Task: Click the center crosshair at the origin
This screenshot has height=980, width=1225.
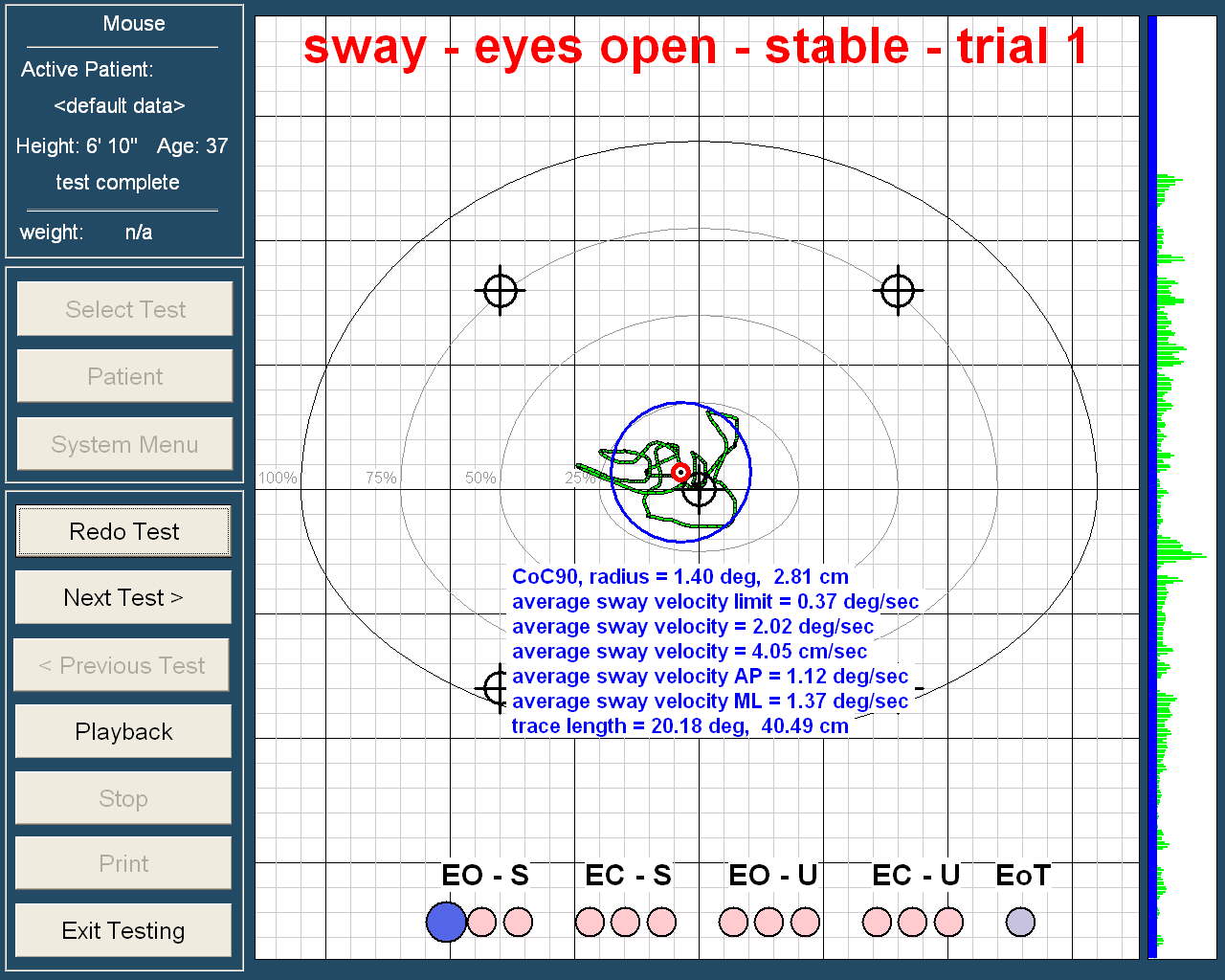Action: pyautogui.click(x=700, y=490)
